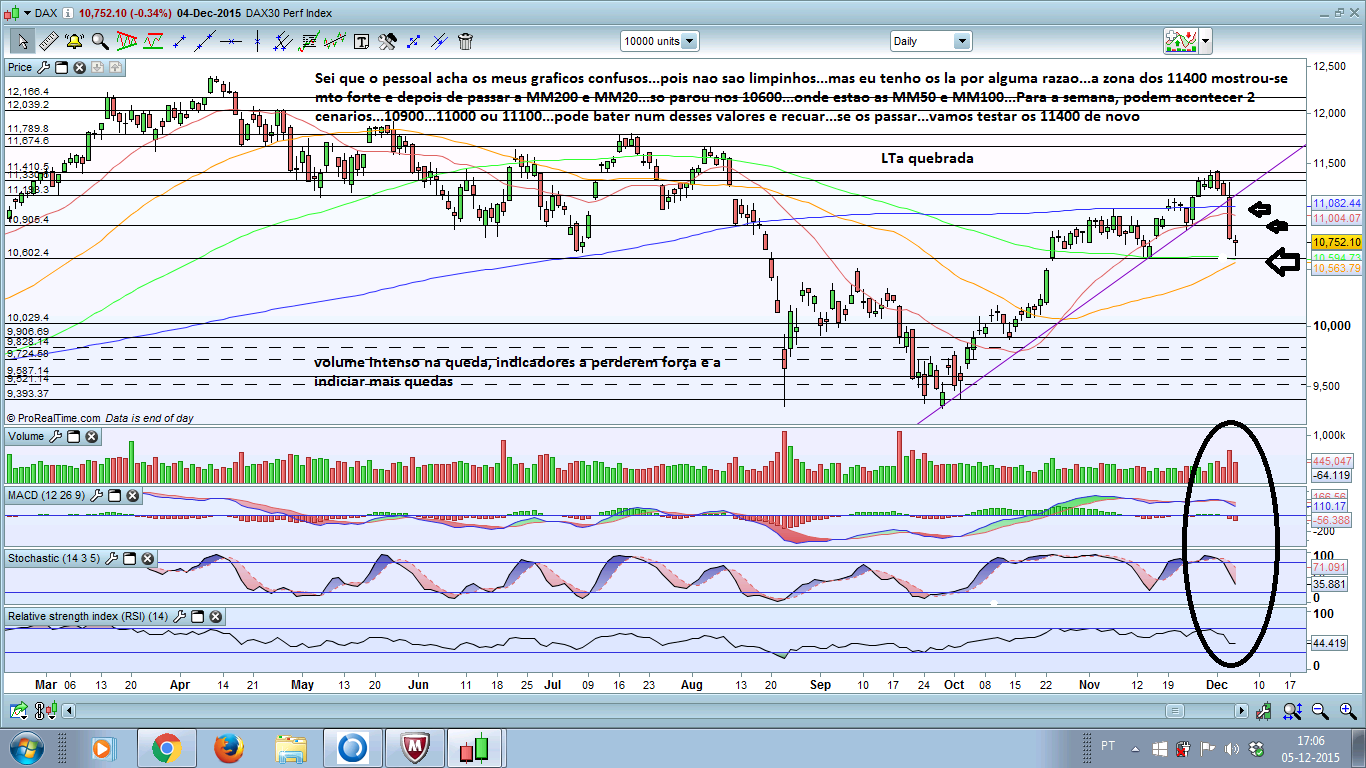Launch Google Chrome from taskbar
This screenshot has height=768, width=1366.
[x=166, y=748]
